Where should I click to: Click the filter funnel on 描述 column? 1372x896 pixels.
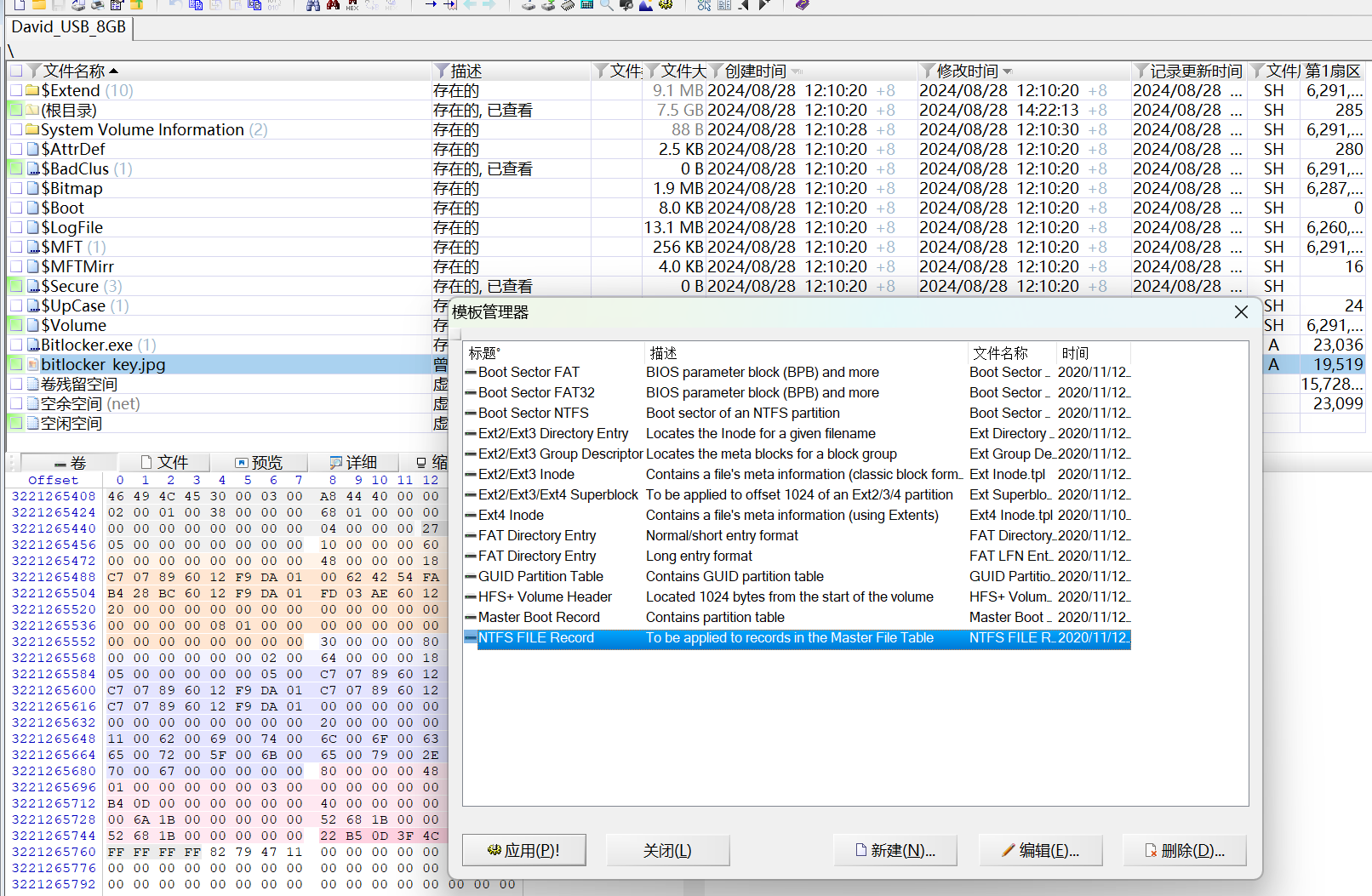click(442, 71)
